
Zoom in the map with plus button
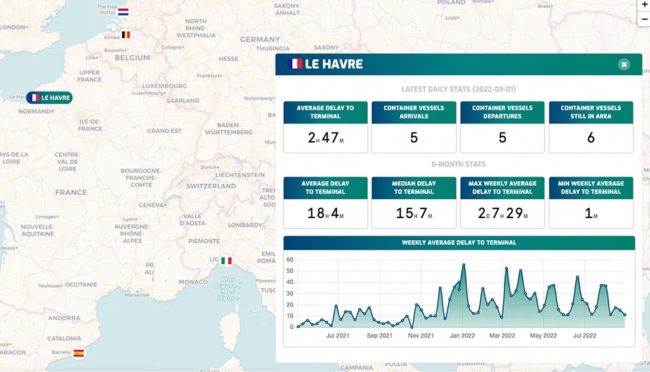pyautogui.click(x=644, y=5)
